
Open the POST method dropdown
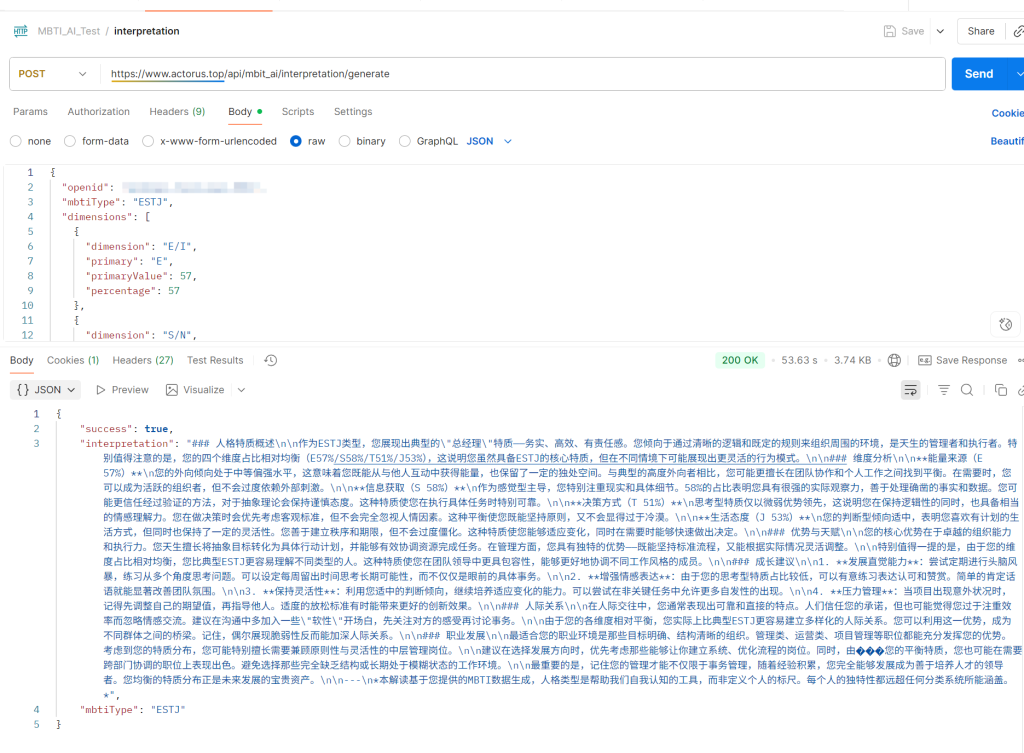(54, 74)
